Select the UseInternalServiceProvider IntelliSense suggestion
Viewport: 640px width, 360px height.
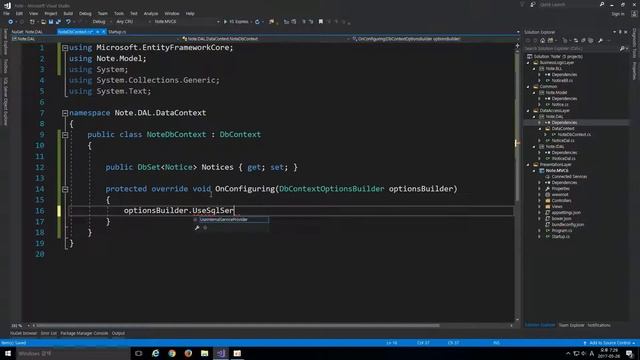pyautogui.click(x=231, y=220)
